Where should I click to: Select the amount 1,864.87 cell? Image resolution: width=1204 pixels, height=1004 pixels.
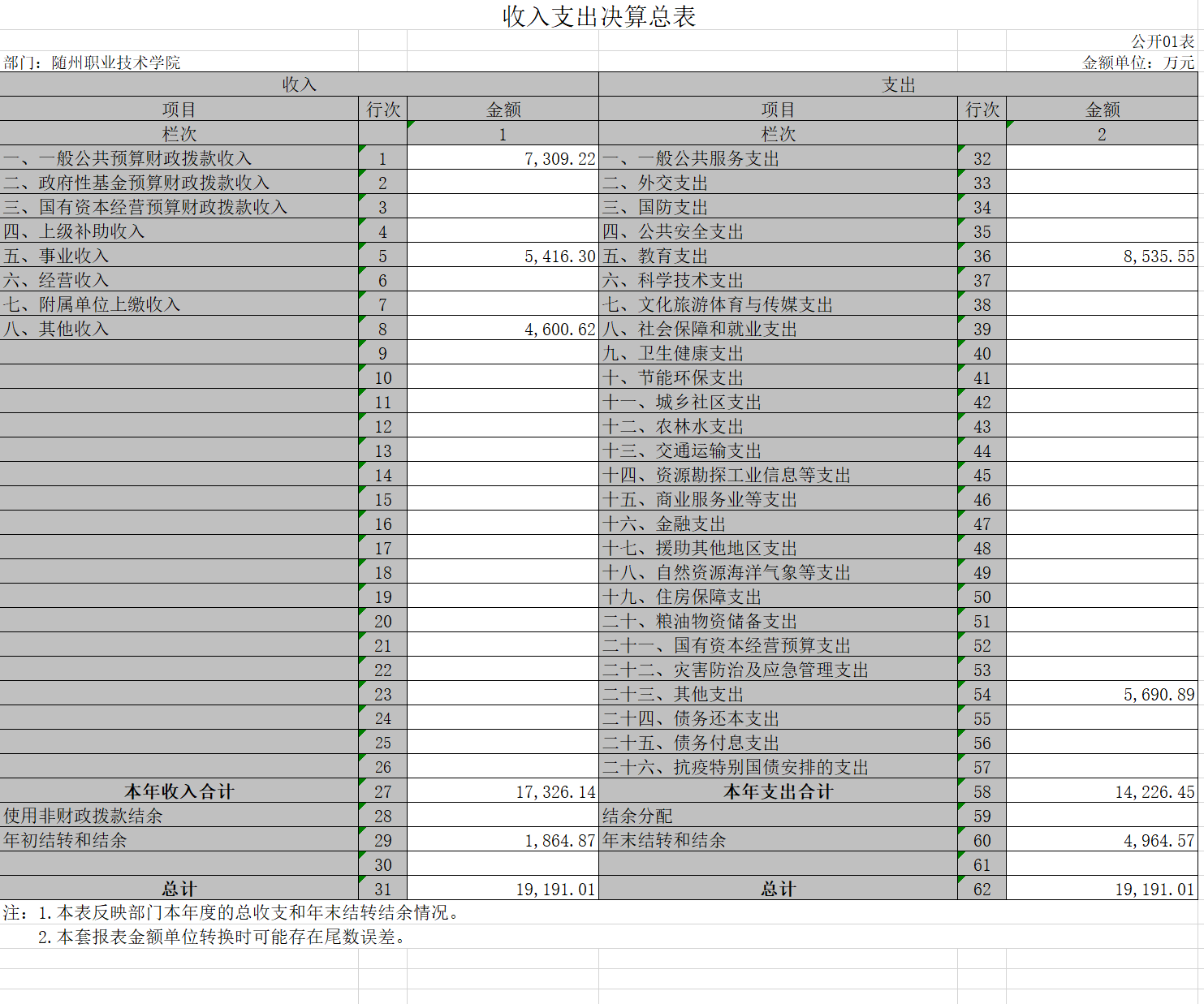(503, 840)
